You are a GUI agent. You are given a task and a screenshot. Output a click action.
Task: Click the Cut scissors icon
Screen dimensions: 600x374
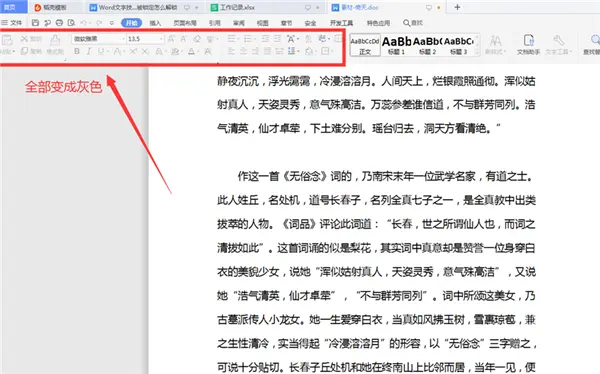point(24,39)
